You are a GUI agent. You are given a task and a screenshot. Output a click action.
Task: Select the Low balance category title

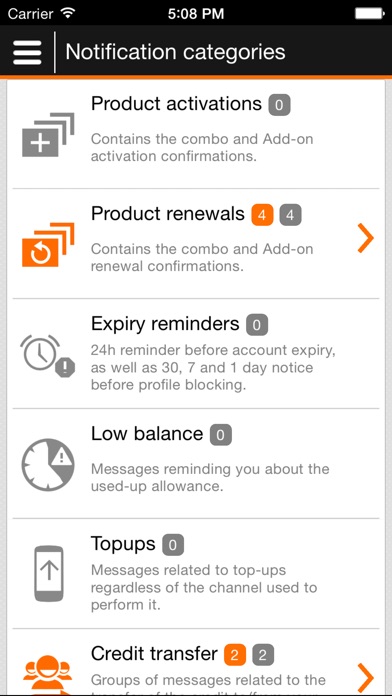coord(147,434)
